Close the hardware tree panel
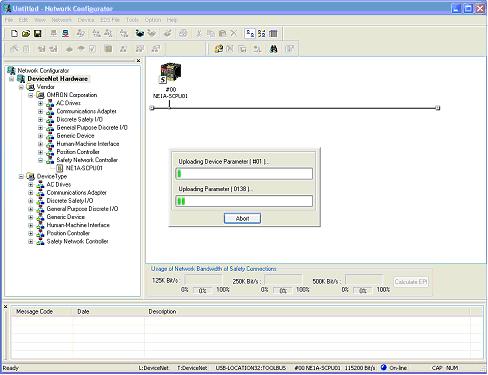Screen dimensions: 488x375 coord(138,61)
